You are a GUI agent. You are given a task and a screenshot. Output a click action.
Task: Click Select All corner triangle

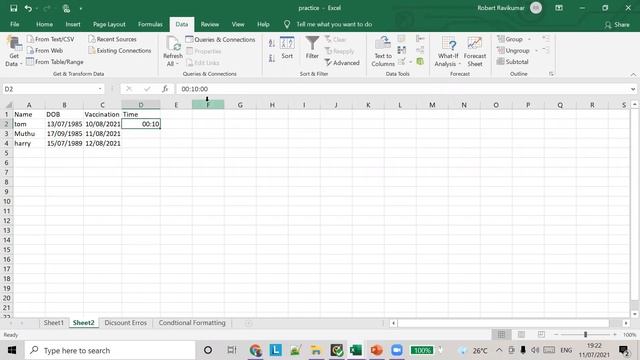pyautogui.click(x=8, y=105)
